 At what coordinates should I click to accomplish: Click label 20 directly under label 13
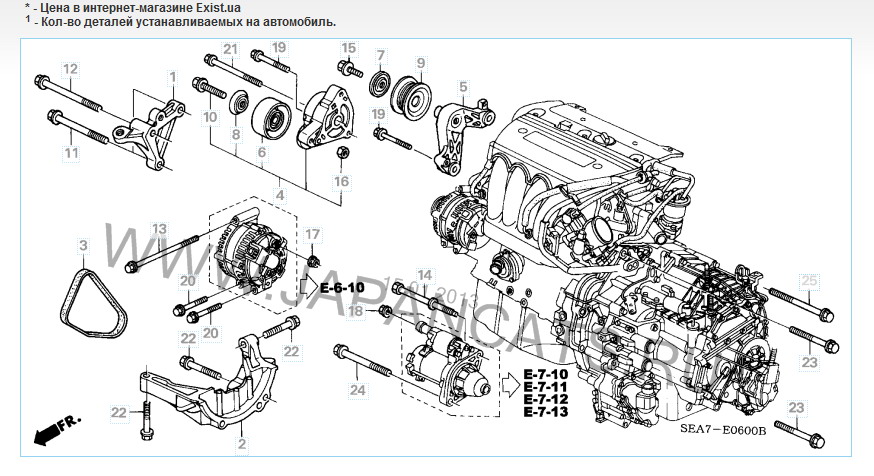coord(188,281)
